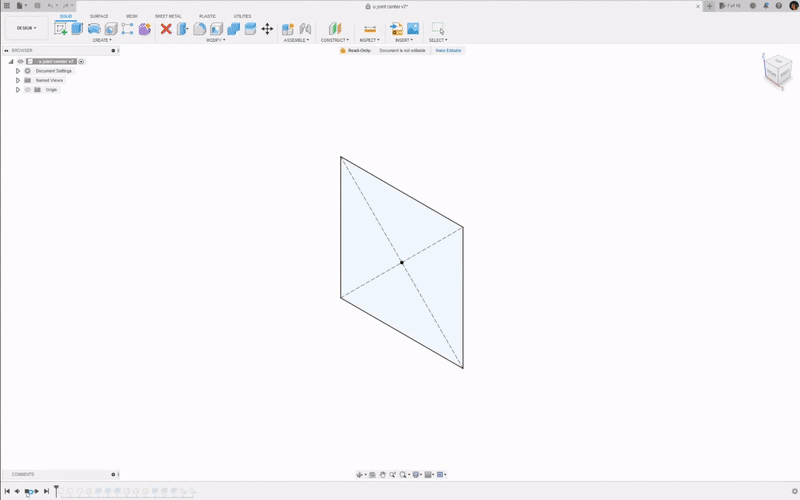Open the notifications bell
The image size is (800, 500).
tap(766, 6)
